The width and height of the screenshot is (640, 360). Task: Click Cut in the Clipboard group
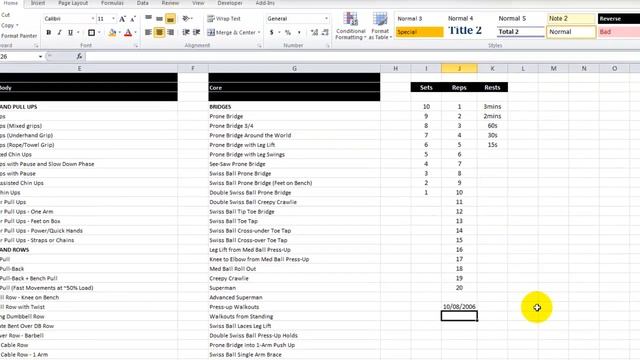[x=6, y=15]
